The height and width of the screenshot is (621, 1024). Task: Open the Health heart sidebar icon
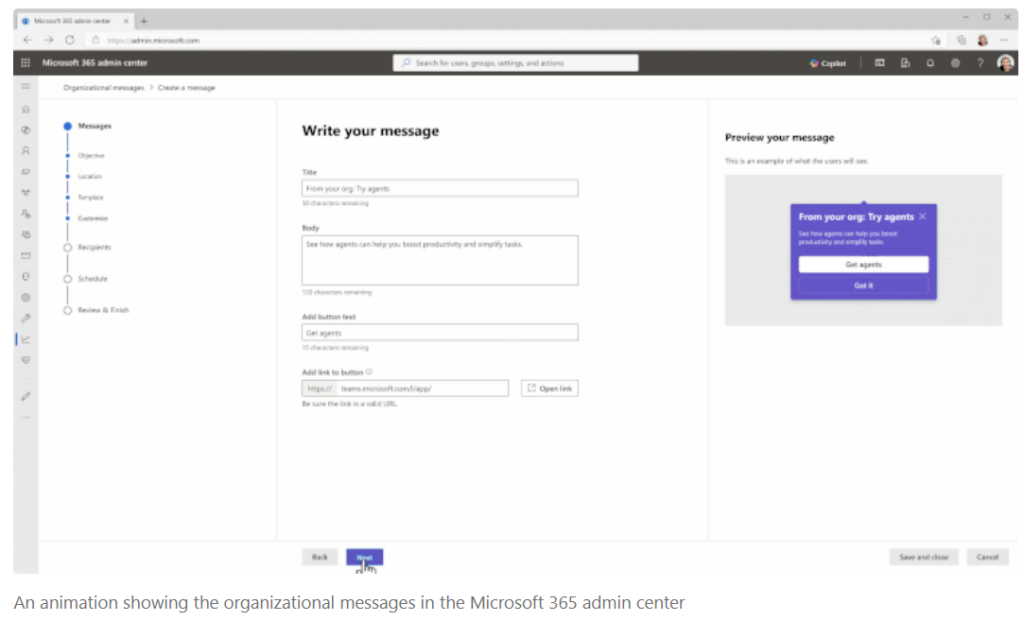25,360
